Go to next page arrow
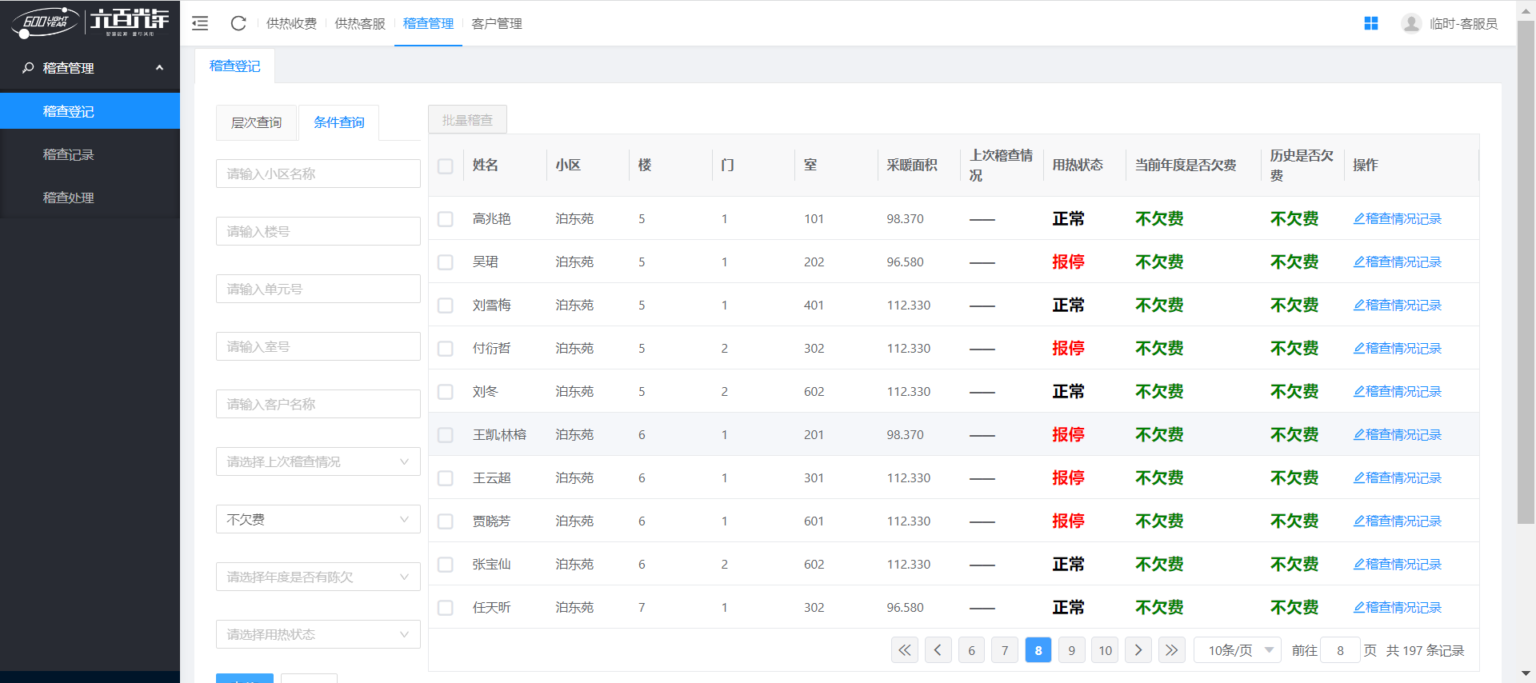Viewport: 1536px width, 683px height. click(x=1138, y=650)
